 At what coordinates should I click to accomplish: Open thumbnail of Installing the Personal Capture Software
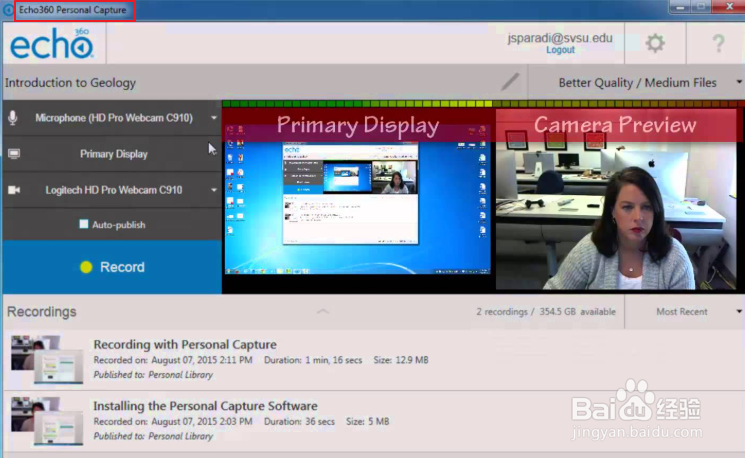point(47,421)
